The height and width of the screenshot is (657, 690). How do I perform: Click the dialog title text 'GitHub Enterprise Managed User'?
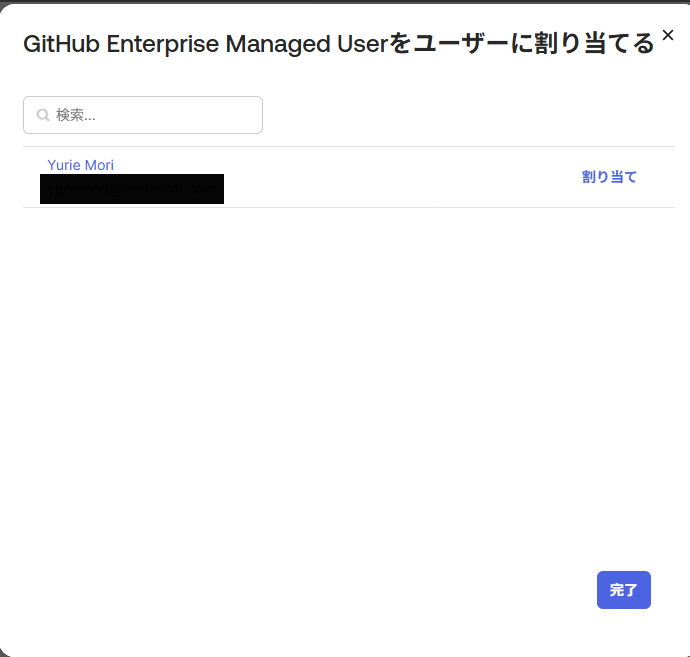[206, 44]
